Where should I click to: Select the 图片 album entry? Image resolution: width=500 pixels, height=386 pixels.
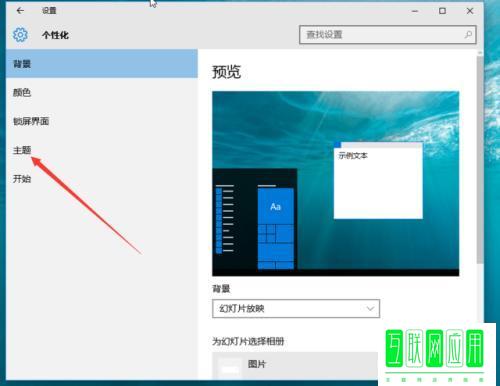coord(295,365)
